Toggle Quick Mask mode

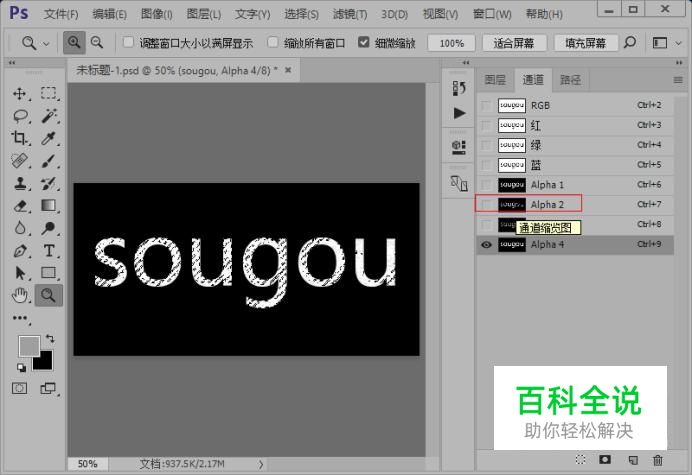pos(19,388)
